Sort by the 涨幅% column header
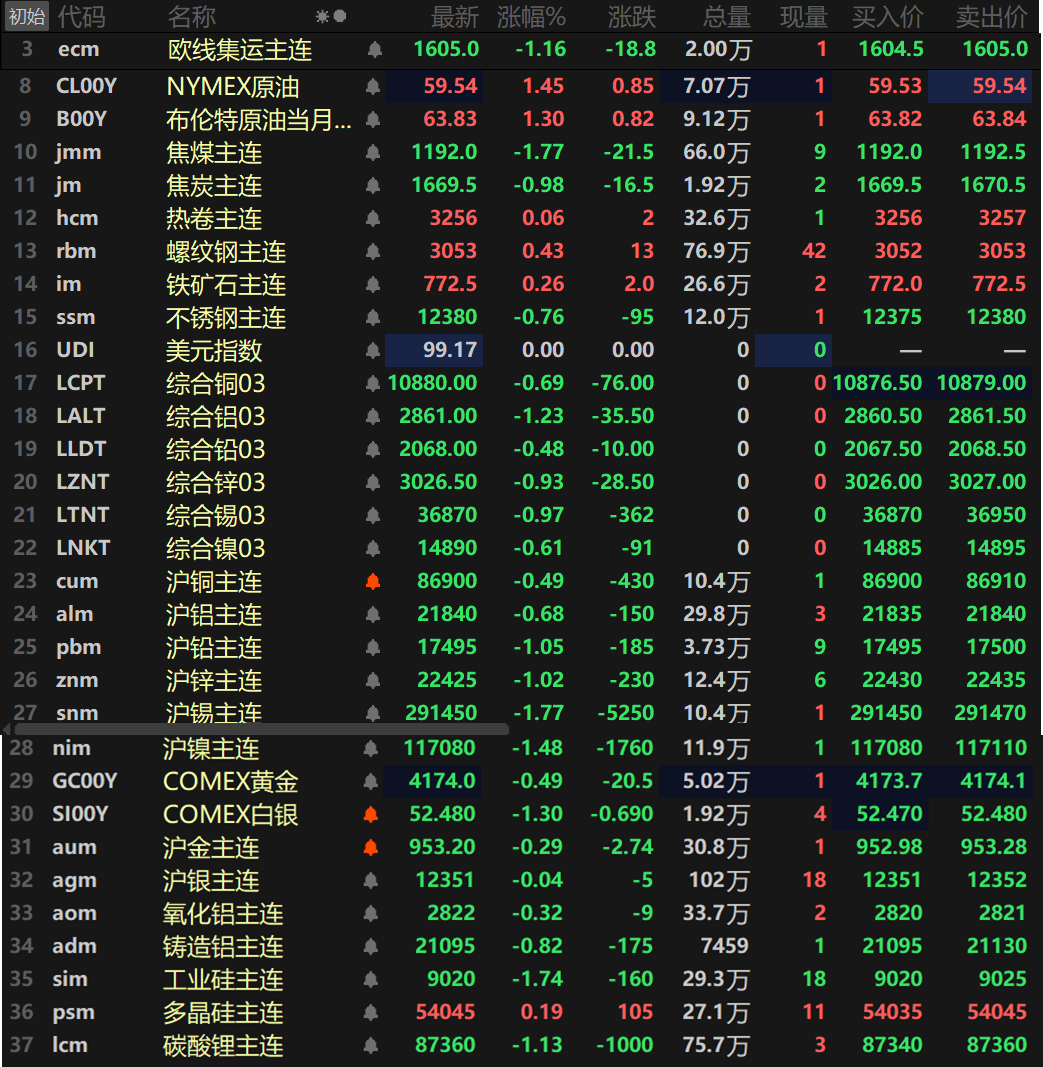The width and height of the screenshot is (1043, 1067). click(531, 17)
